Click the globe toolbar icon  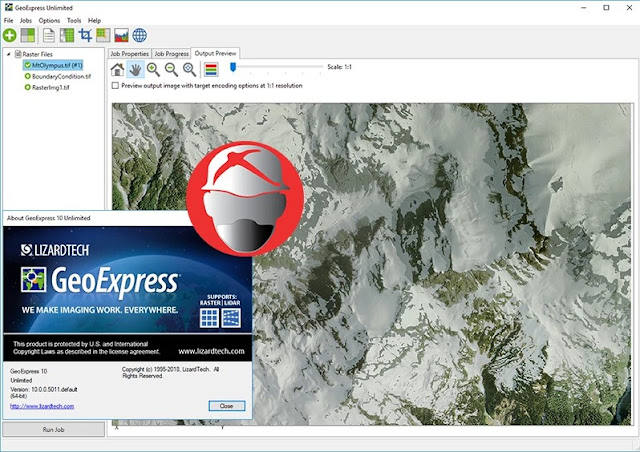140,36
